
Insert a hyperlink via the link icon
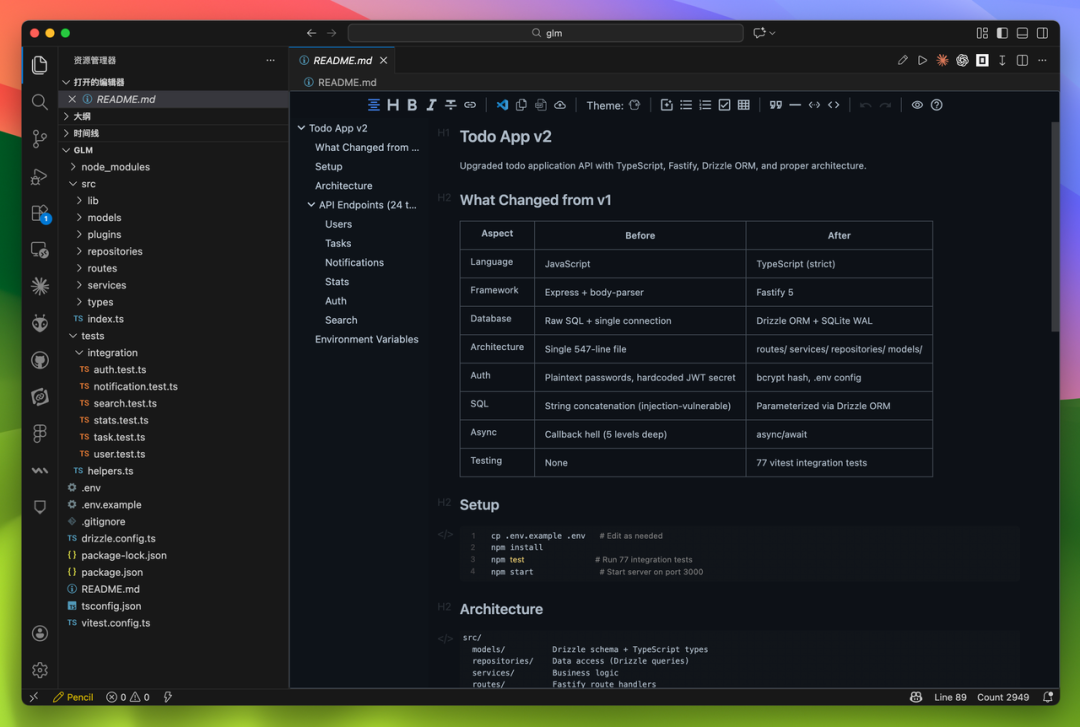click(470, 105)
